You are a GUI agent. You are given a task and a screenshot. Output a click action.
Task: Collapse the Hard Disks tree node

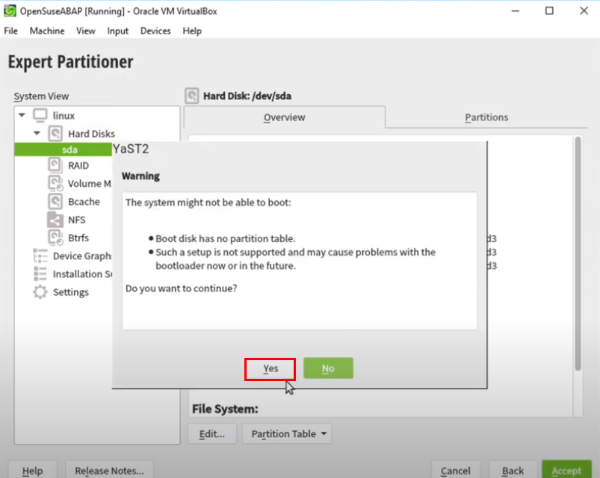point(37,133)
